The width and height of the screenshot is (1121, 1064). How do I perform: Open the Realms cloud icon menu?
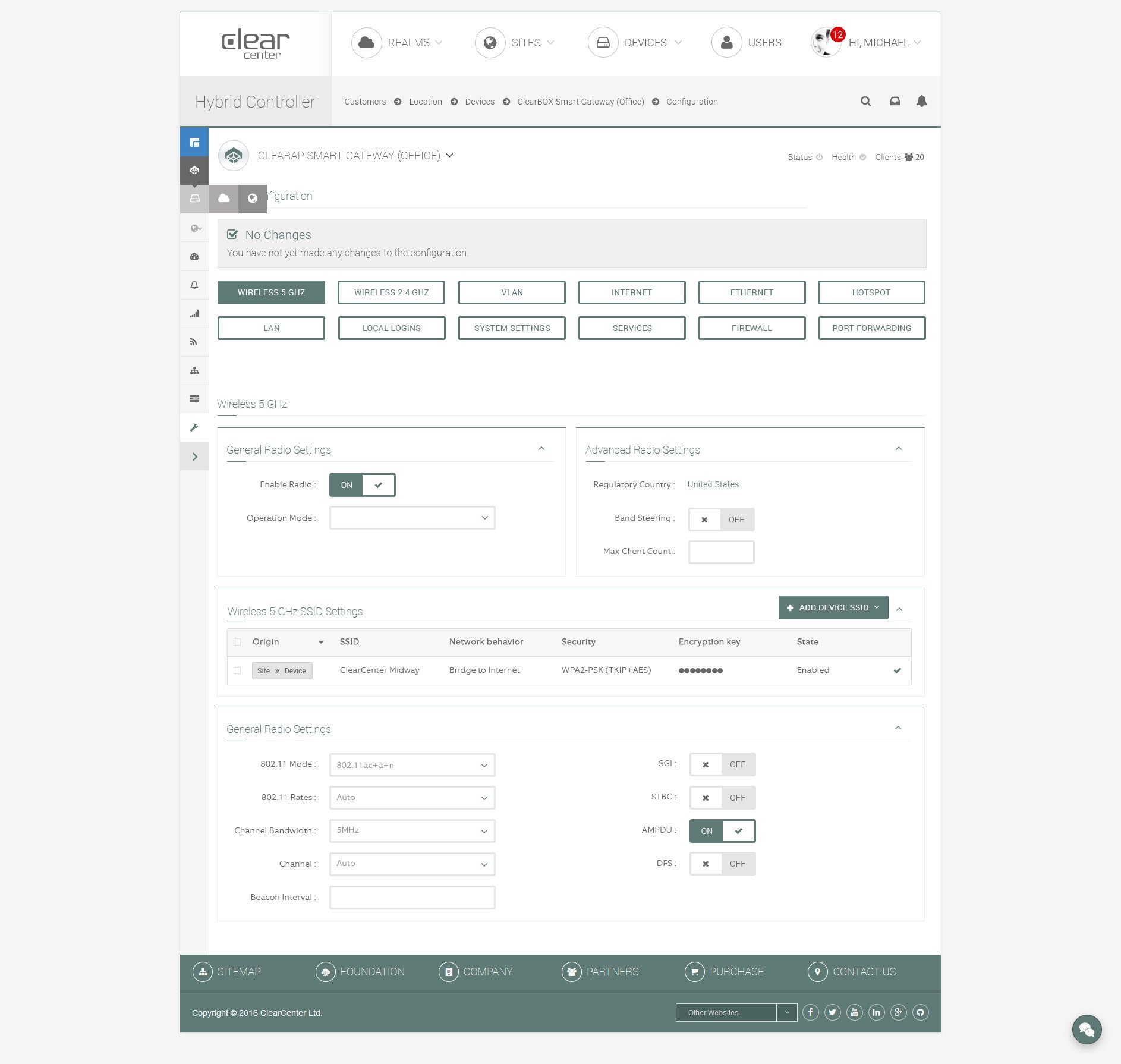click(x=366, y=43)
